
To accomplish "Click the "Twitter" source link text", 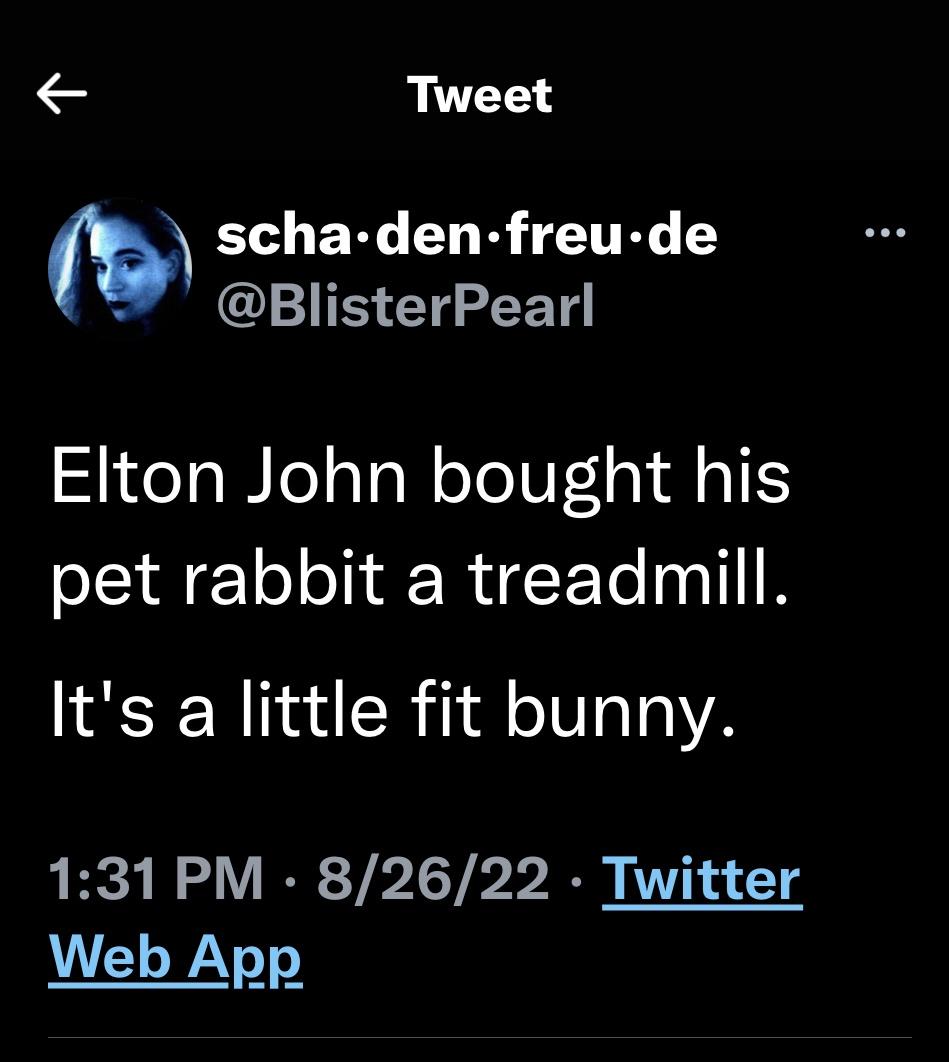I will pos(701,880).
